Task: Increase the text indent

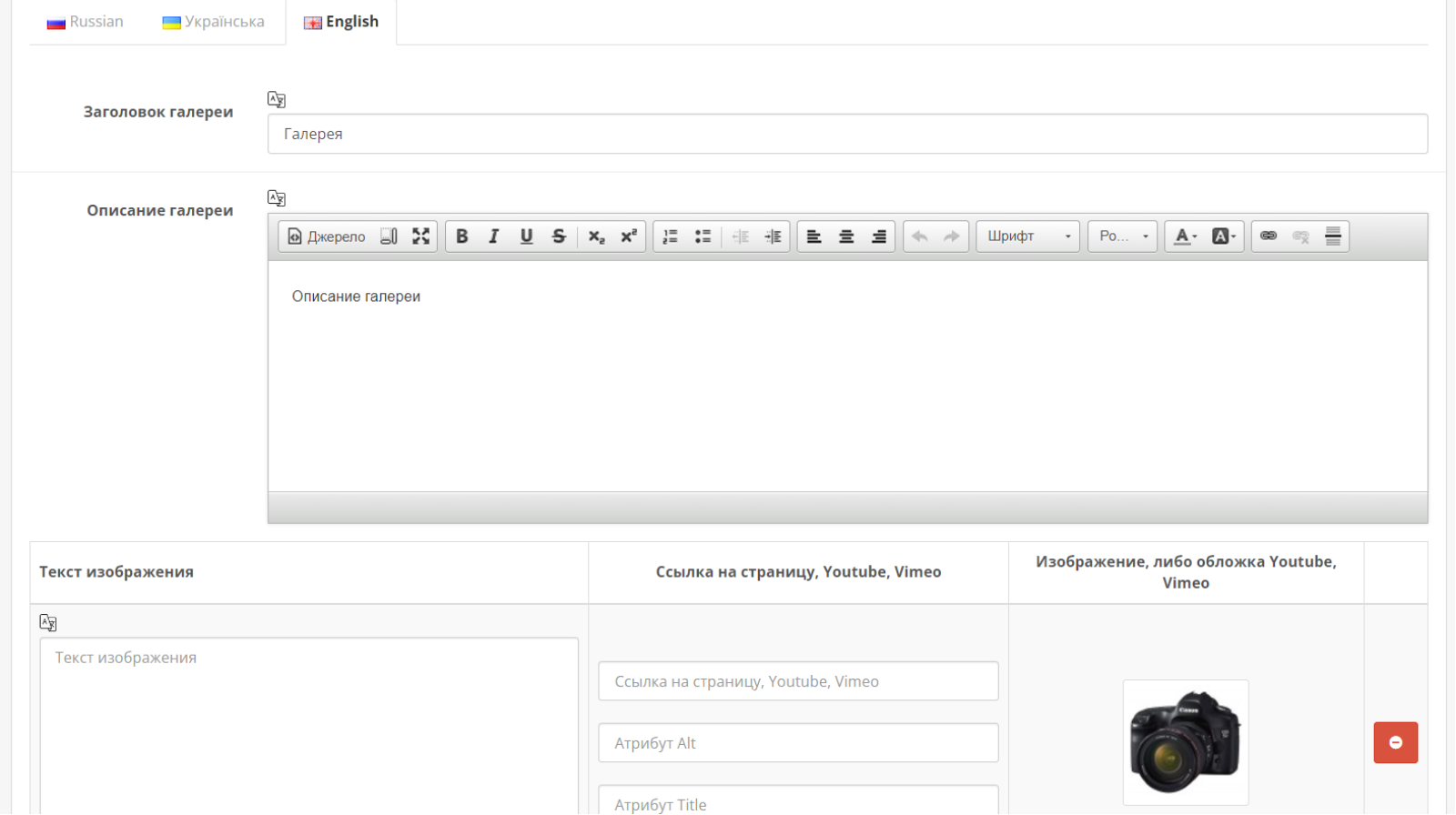Action: click(x=773, y=236)
